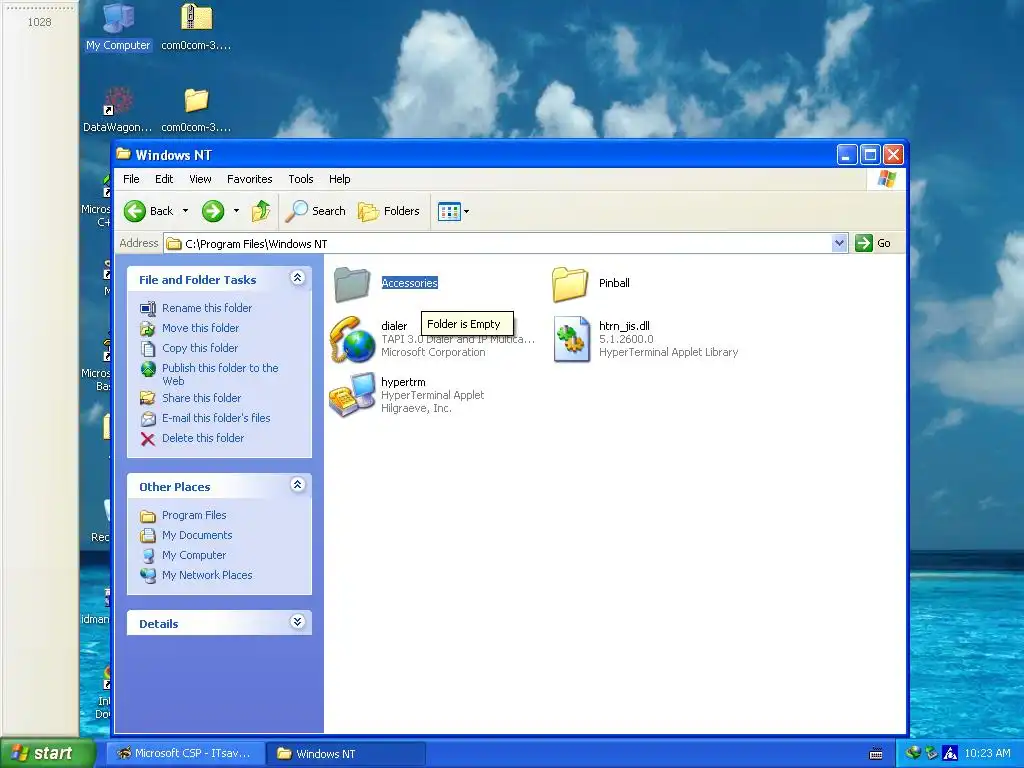Open the View menu
This screenshot has width=1024, height=768.
pyautogui.click(x=200, y=179)
